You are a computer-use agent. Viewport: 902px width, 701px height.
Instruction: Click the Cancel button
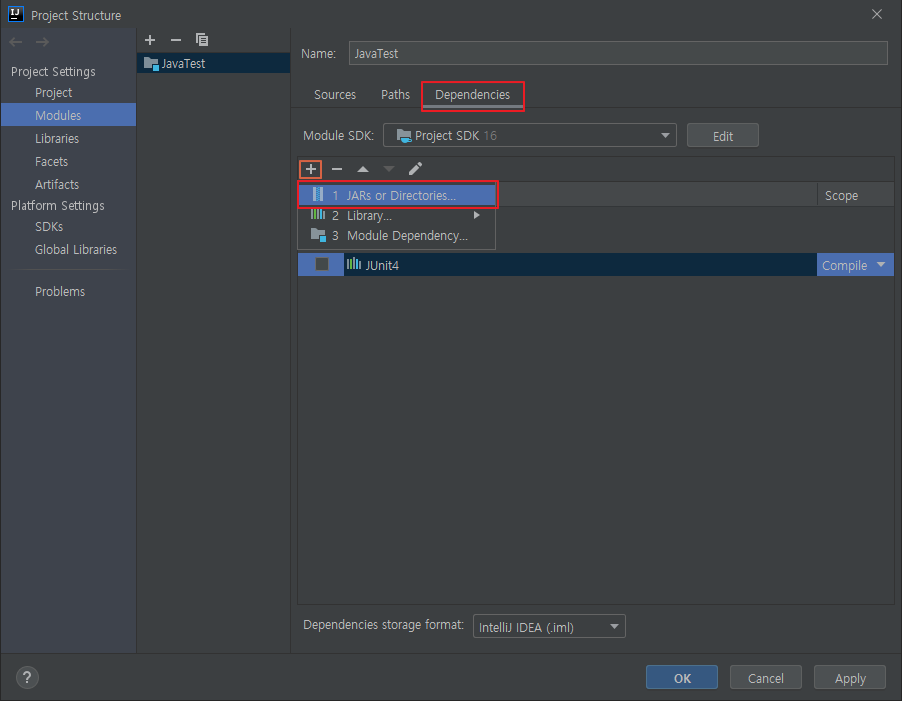tap(766, 677)
